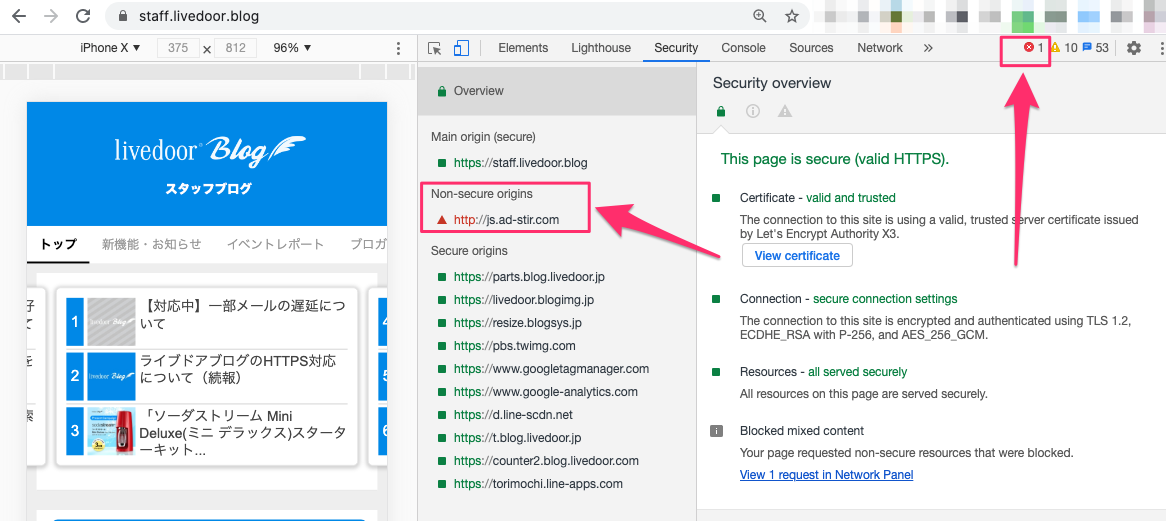Show more DevTools tabs chevron
The width and height of the screenshot is (1166, 521).
pyautogui.click(x=928, y=48)
